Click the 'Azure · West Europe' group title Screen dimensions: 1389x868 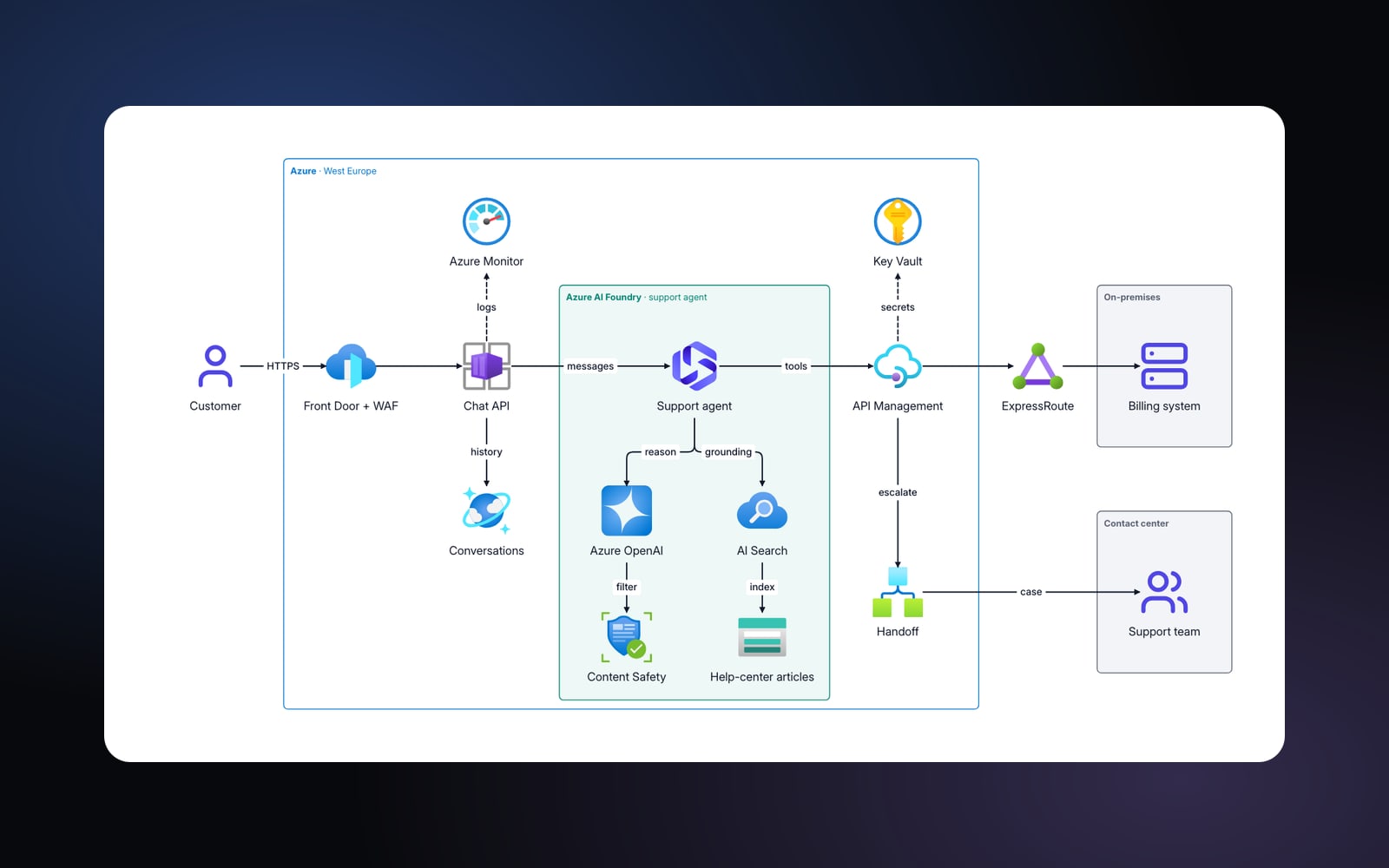(x=333, y=171)
